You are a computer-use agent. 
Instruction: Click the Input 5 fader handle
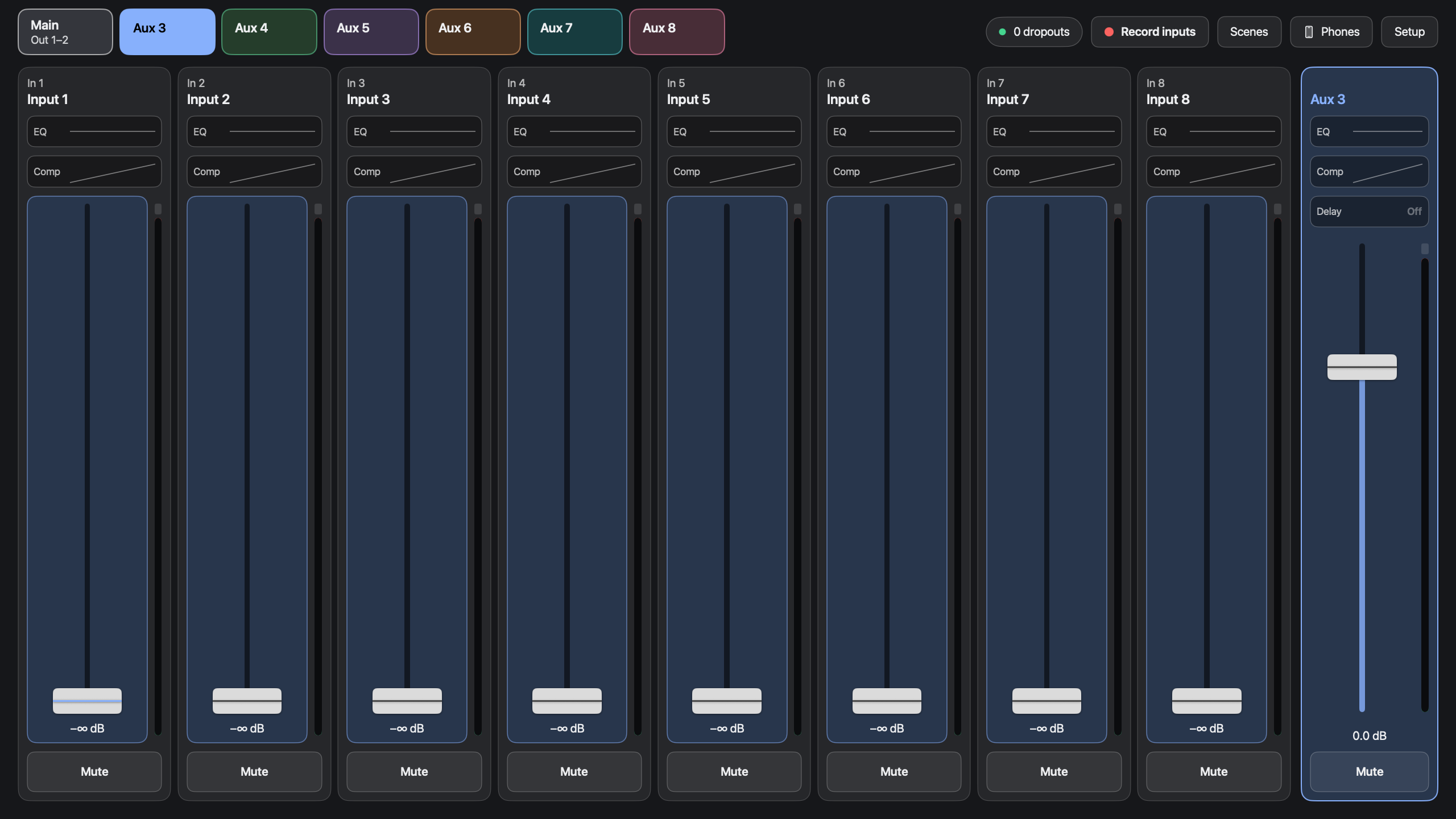[727, 701]
